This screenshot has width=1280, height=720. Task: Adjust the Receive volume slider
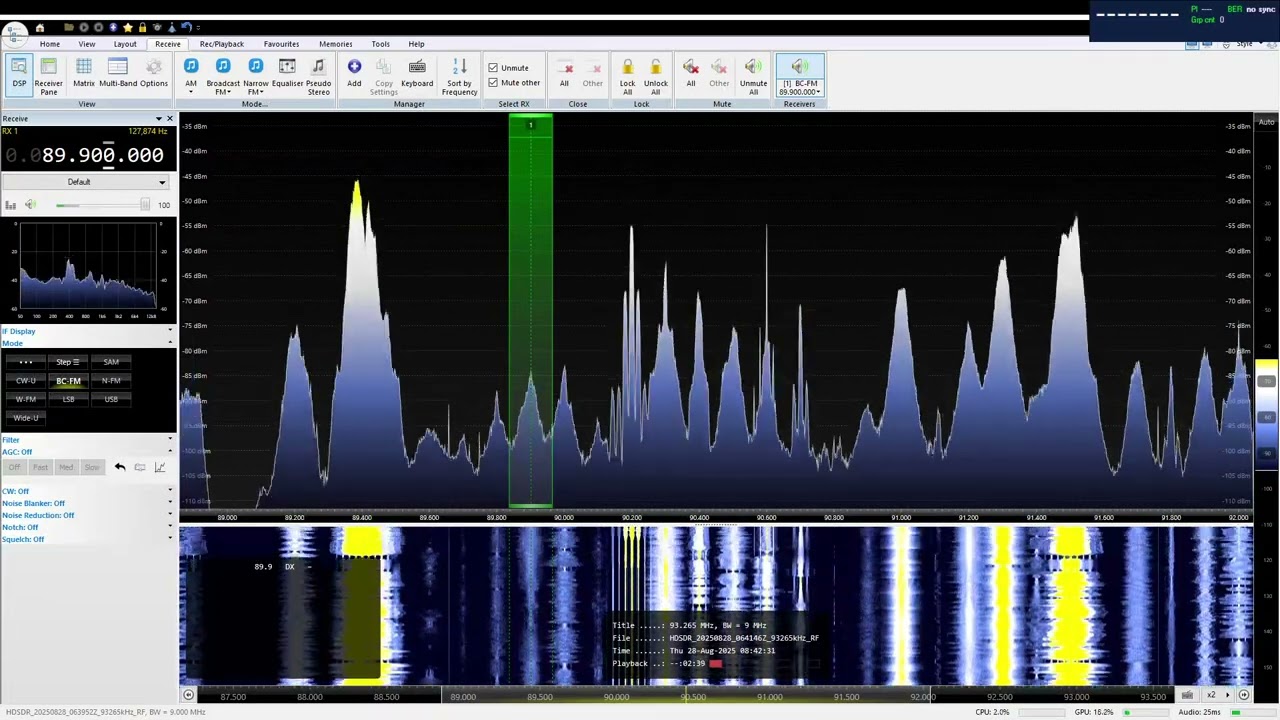tap(103, 205)
